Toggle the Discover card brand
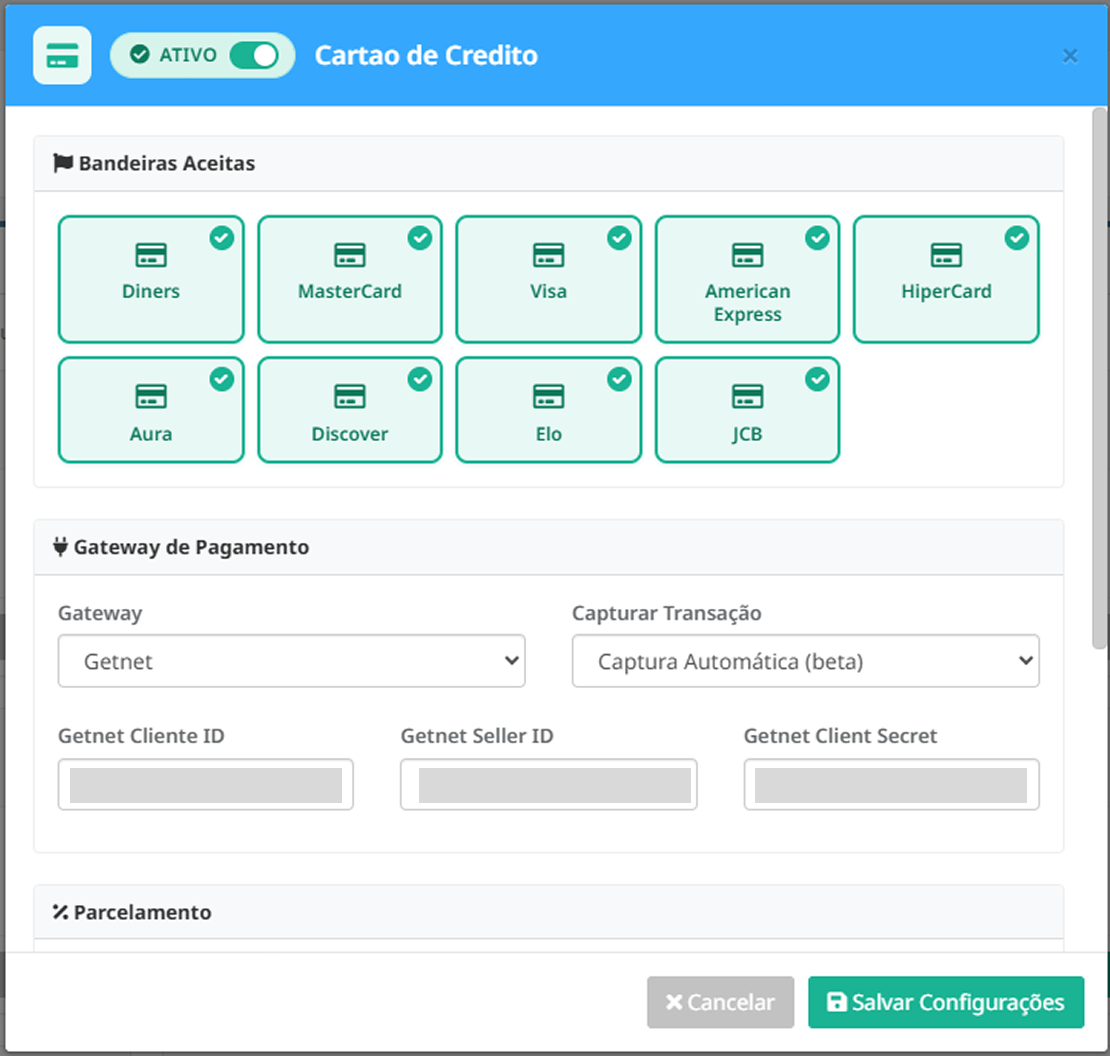 tap(350, 410)
